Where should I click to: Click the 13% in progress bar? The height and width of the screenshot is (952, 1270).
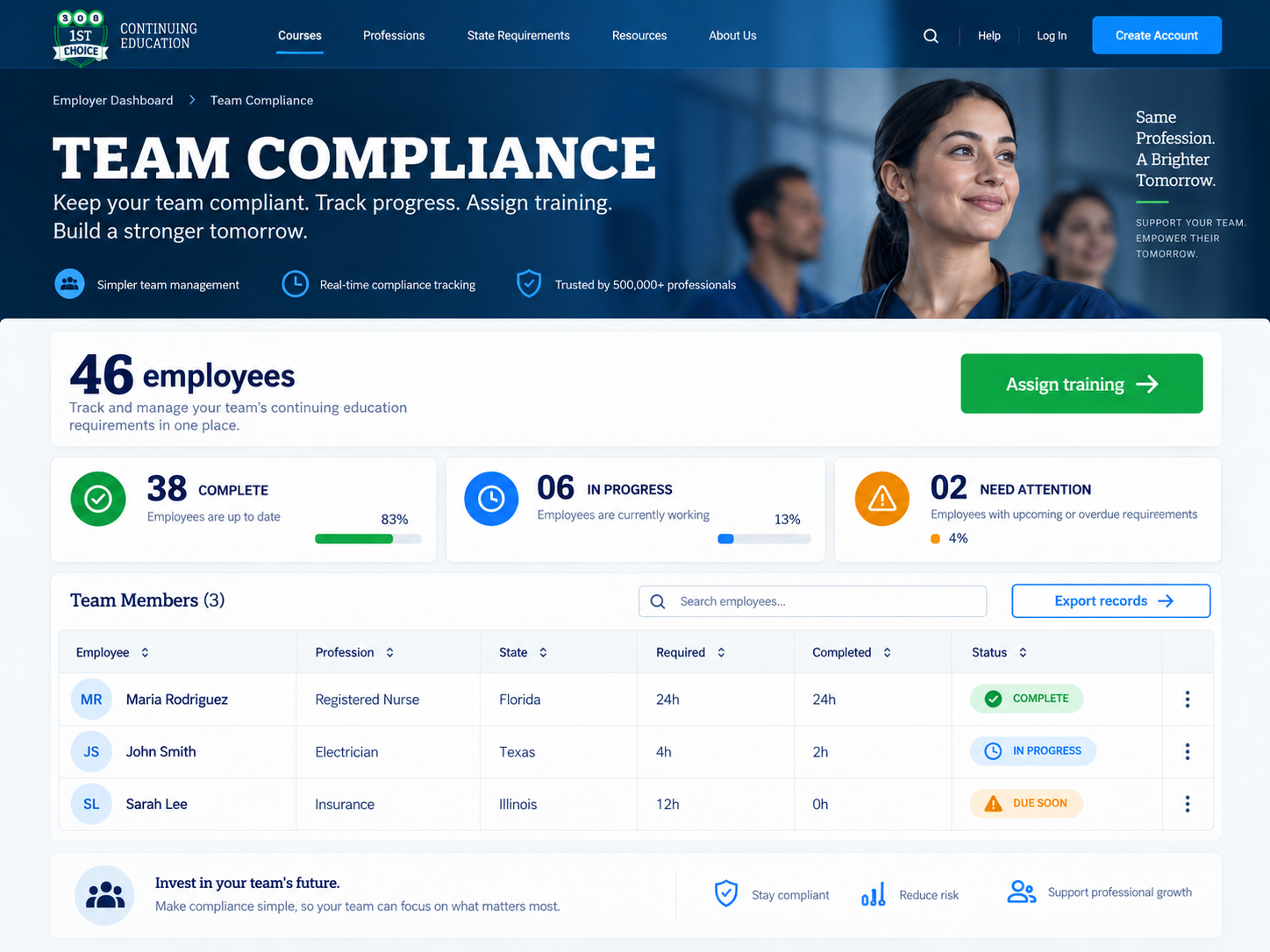point(764,539)
